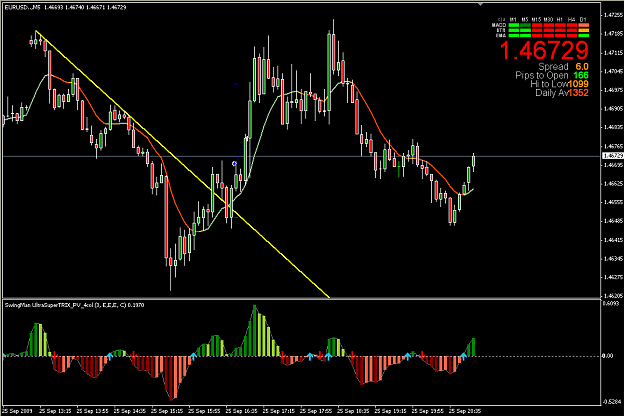The height and width of the screenshot is (417, 625).
Task: Click the green 166 pips value
Action: [581, 75]
